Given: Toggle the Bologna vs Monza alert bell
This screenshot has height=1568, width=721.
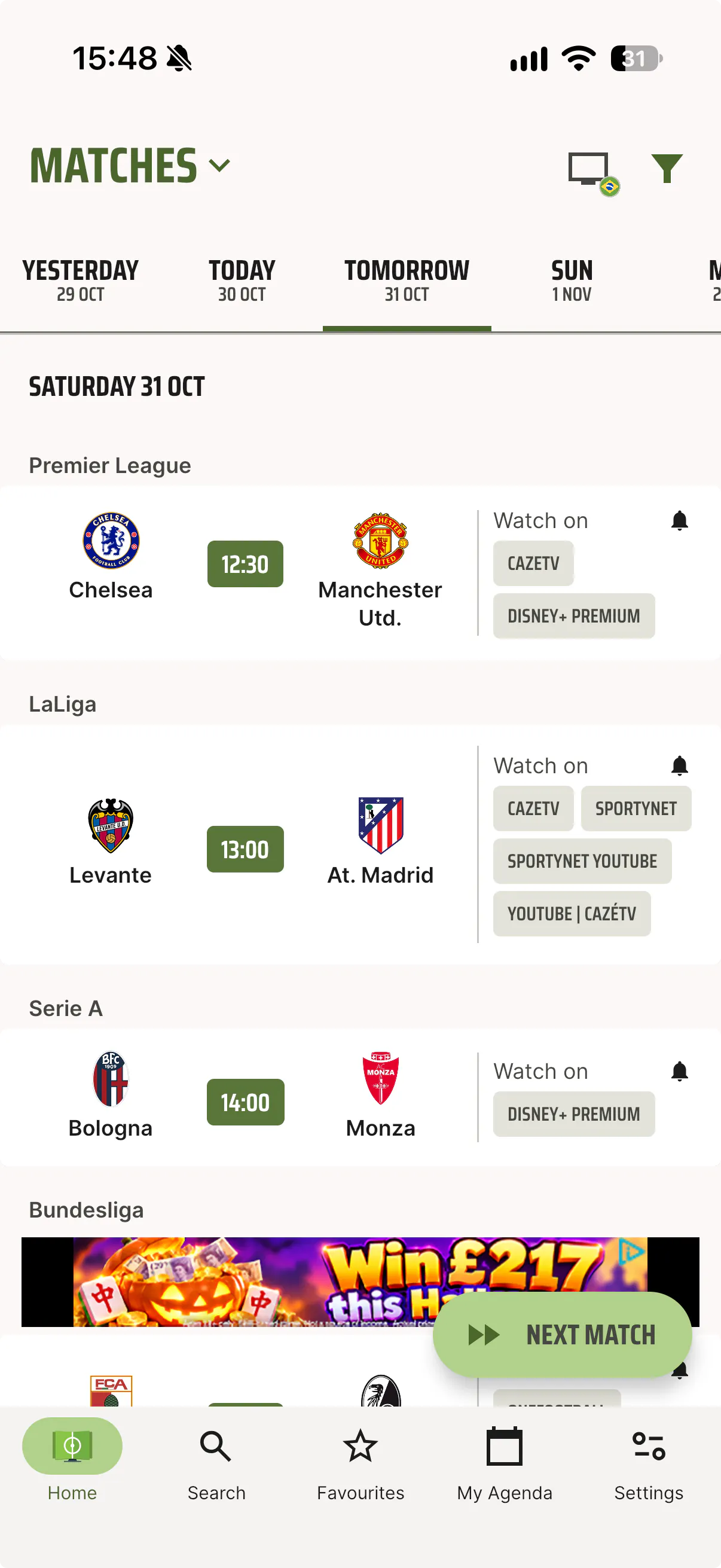Looking at the screenshot, I should (x=679, y=1071).
